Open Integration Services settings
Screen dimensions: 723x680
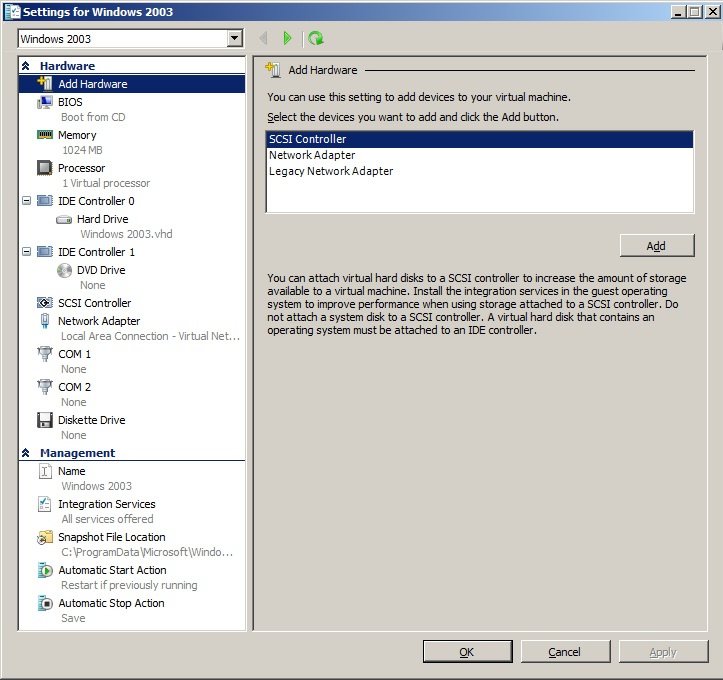pos(106,504)
